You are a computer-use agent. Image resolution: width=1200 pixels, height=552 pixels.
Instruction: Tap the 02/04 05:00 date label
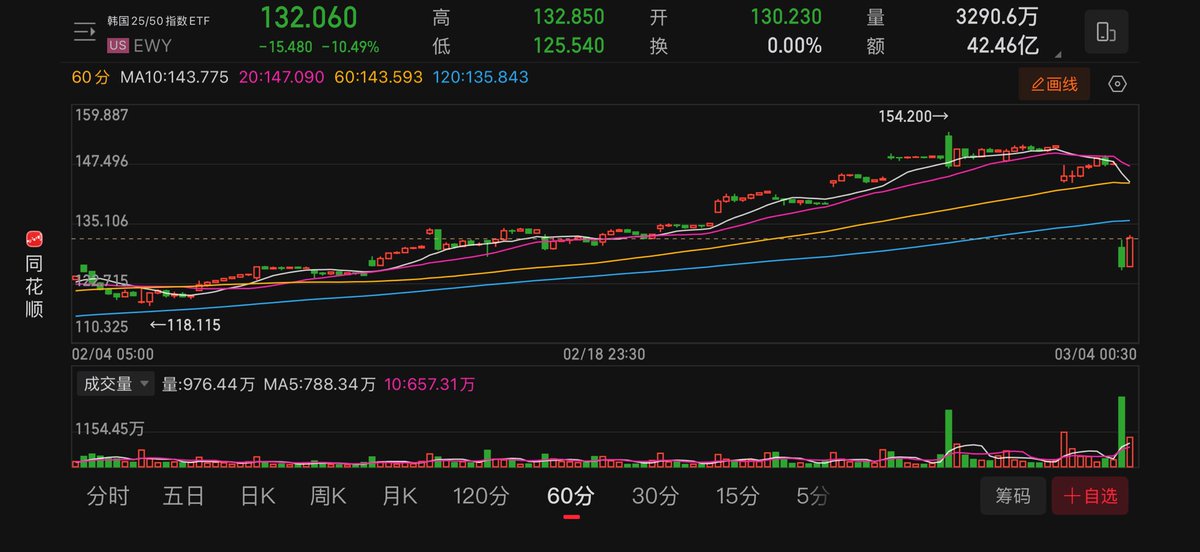pyautogui.click(x=113, y=354)
